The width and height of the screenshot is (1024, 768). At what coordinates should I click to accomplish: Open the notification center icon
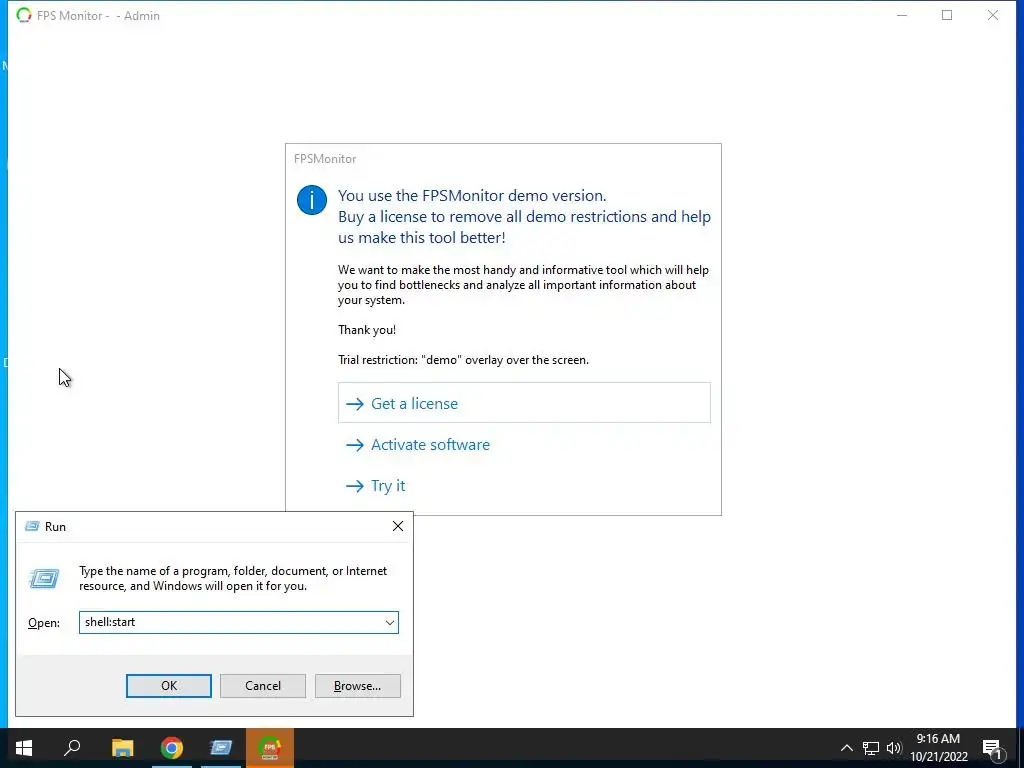coord(993,748)
